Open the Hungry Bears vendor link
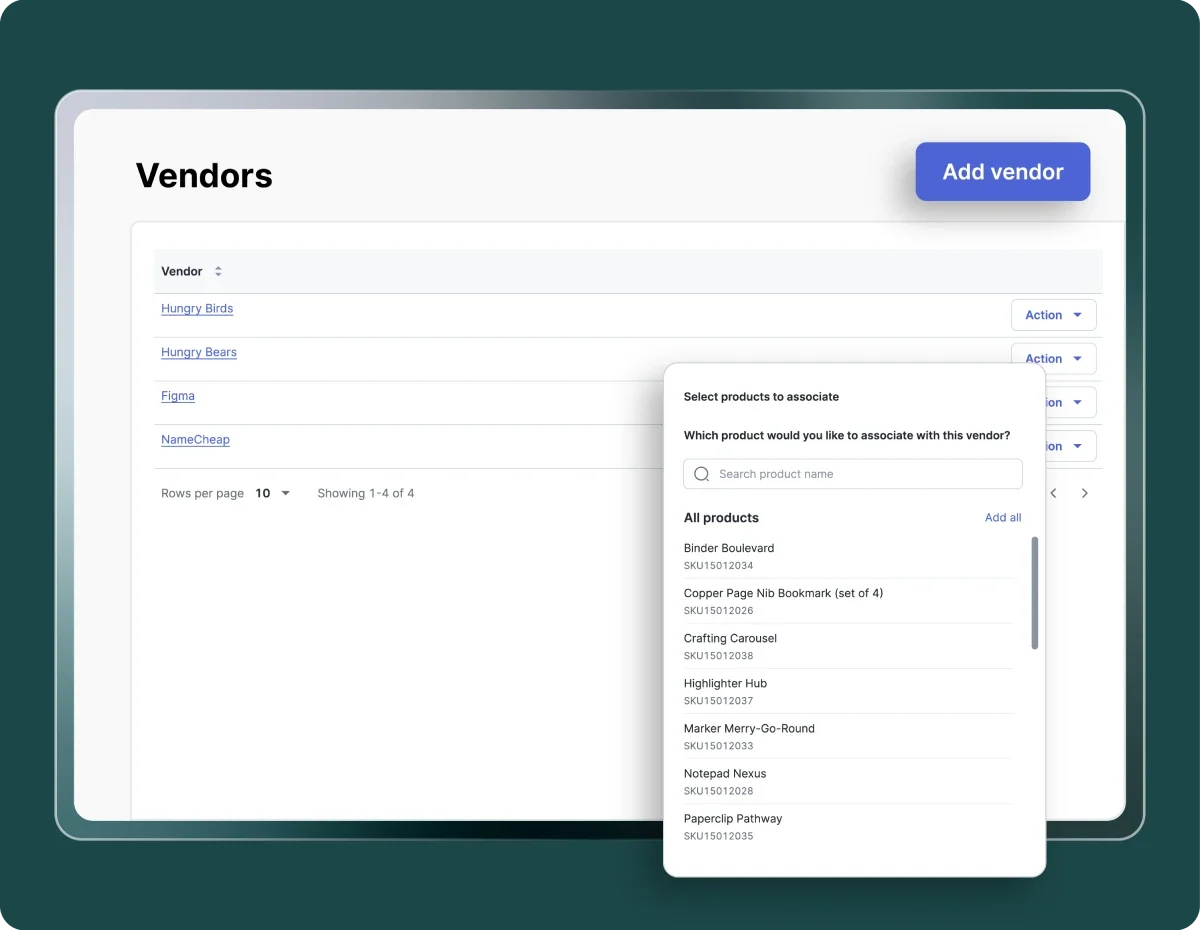 point(199,353)
